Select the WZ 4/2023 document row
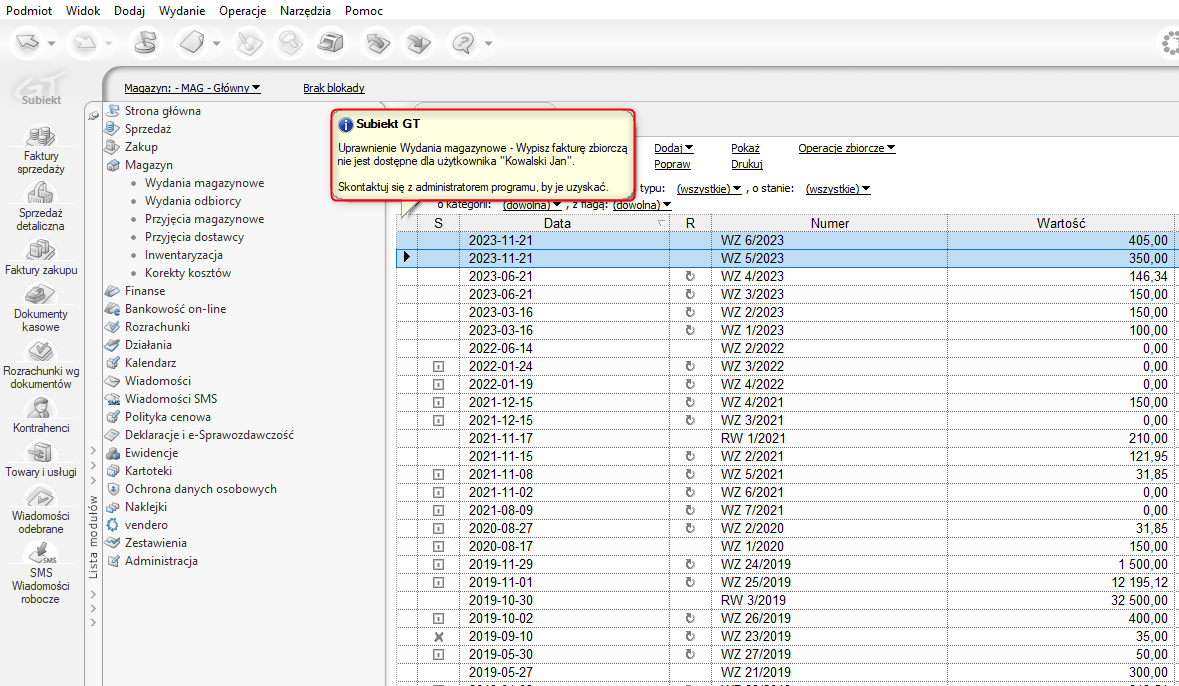 [752, 276]
